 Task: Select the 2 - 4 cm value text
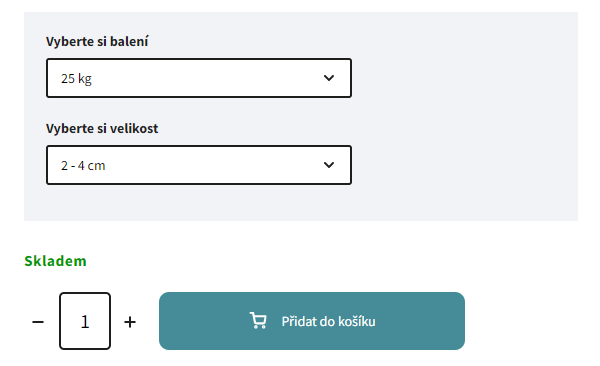pos(83,165)
